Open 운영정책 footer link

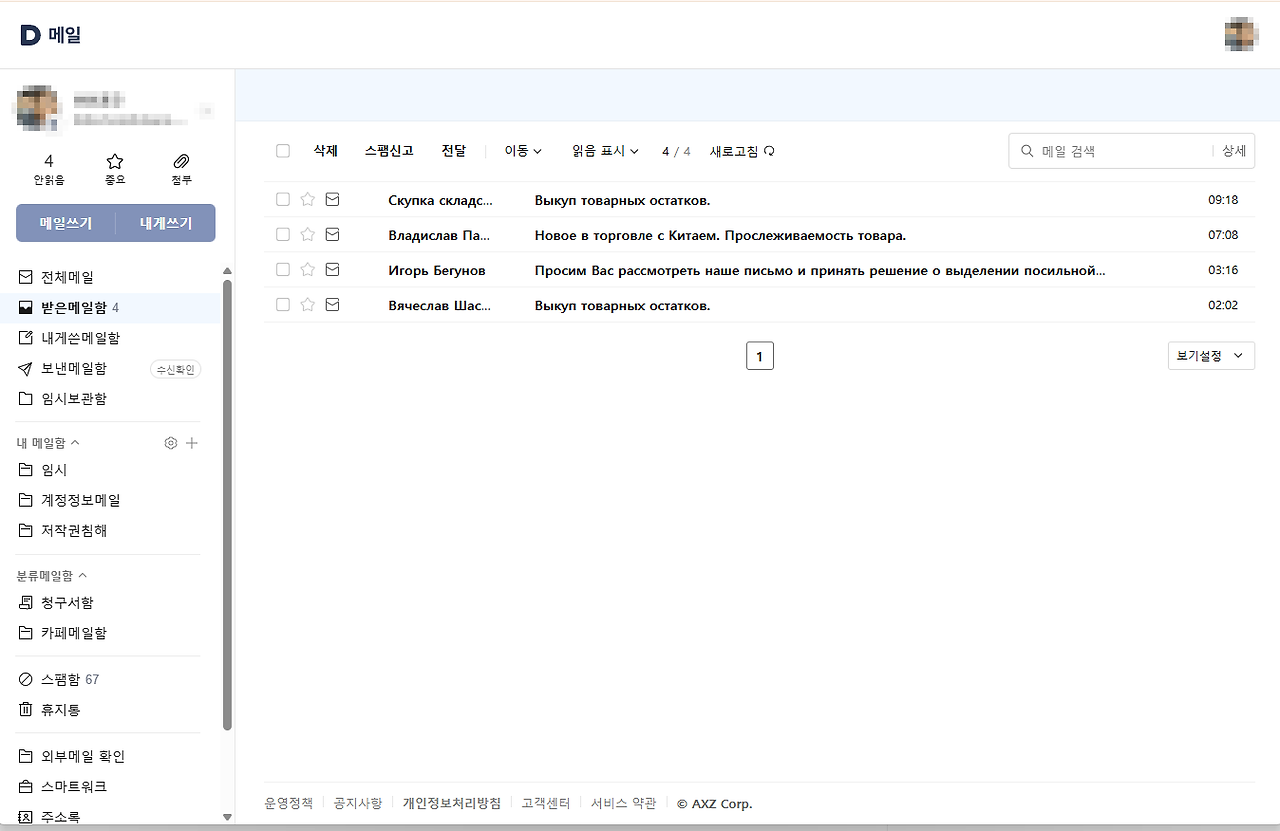tap(289, 803)
